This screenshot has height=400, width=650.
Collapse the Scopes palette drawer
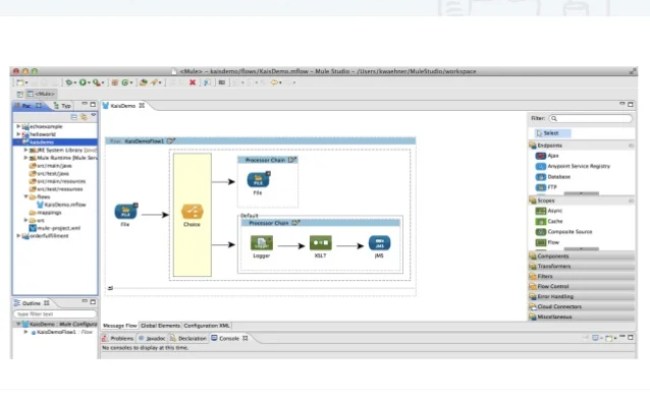(x=582, y=201)
